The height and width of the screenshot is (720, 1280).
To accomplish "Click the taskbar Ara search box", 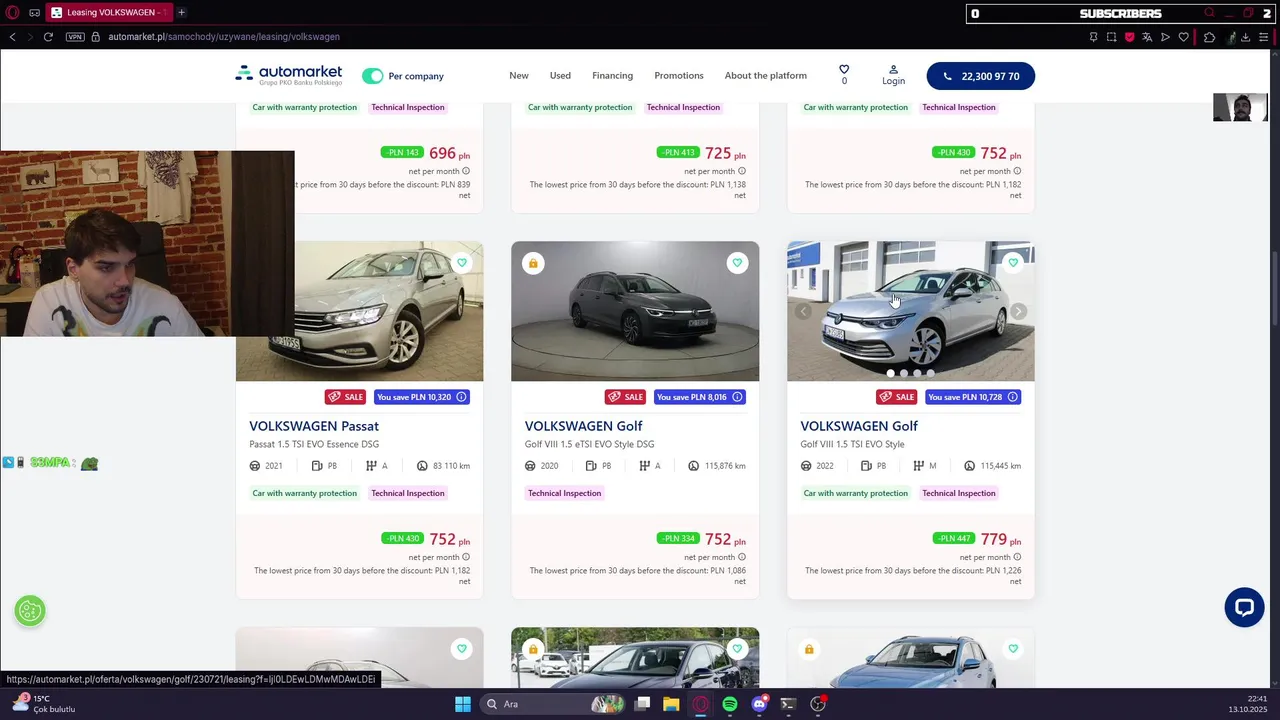I will pyautogui.click(x=550, y=704).
